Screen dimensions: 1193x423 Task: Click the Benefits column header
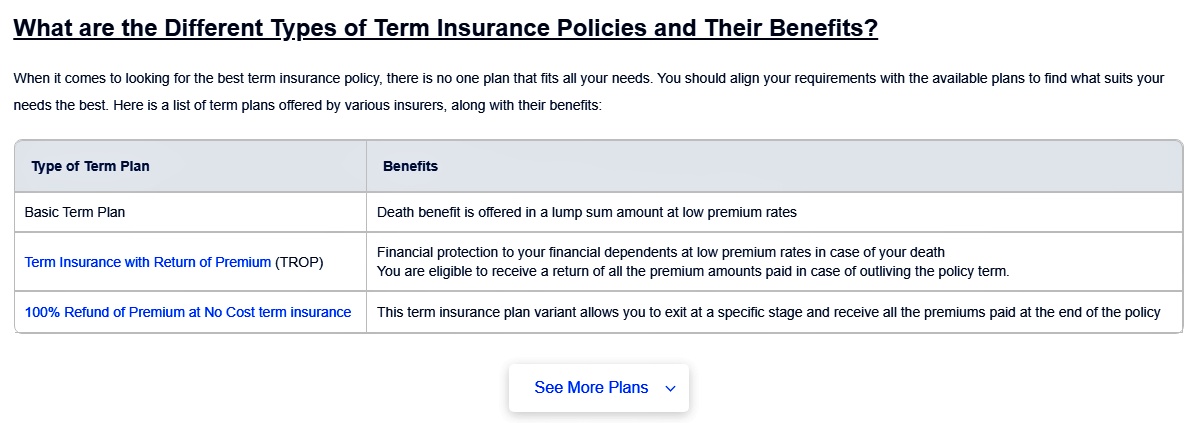410,166
